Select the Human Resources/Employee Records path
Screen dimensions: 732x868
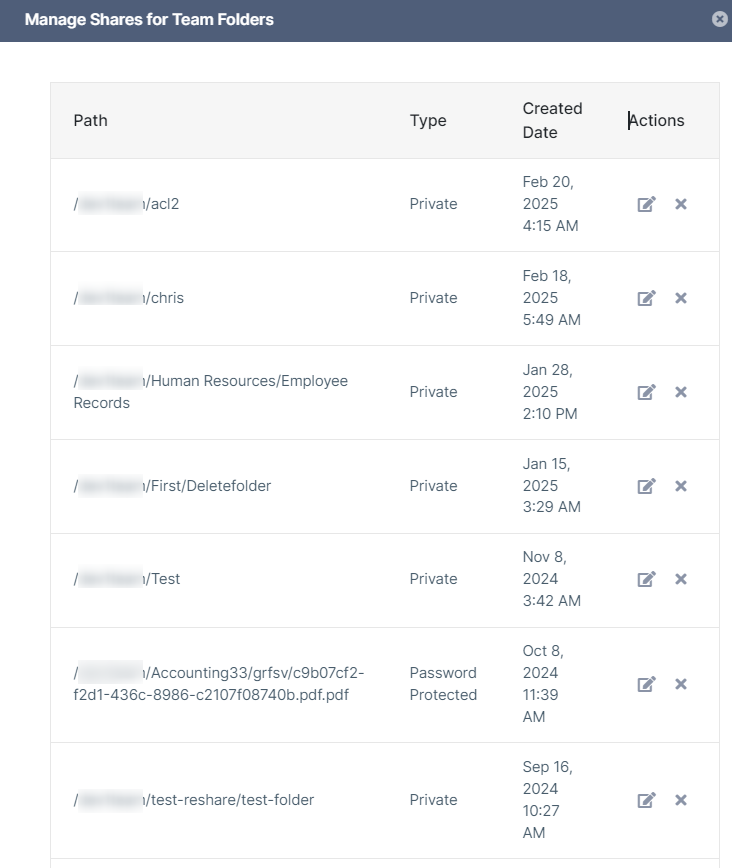click(210, 392)
